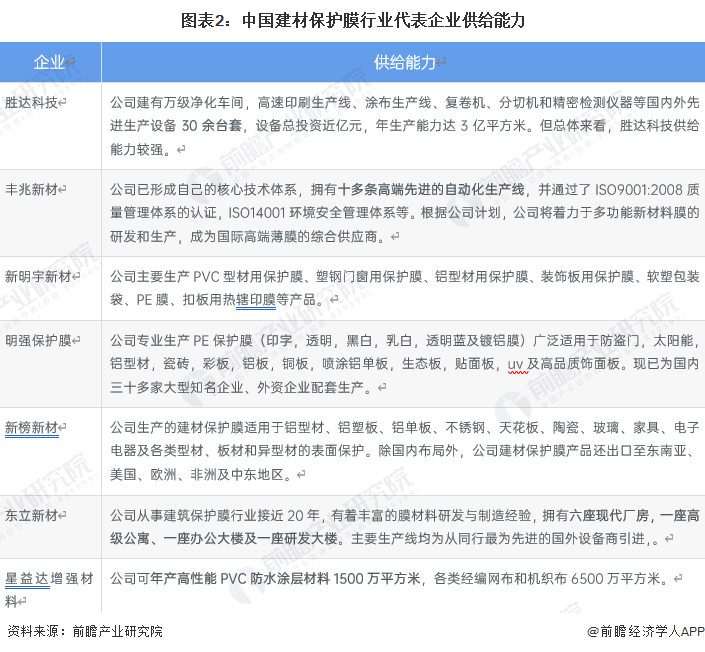
Task: Click the description starting 公司主要生产 PVC 型材用保护膜
Action: (404, 288)
